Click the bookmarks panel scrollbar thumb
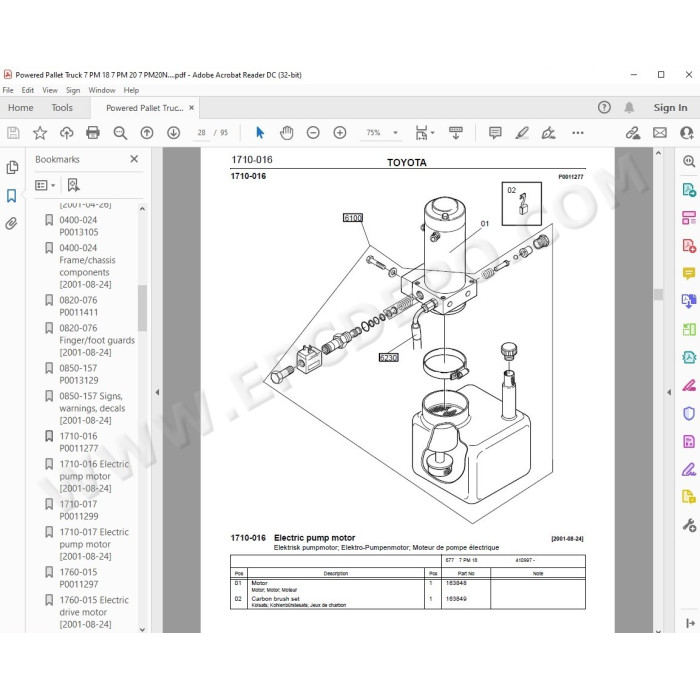700x700 pixels. [142, 308]
